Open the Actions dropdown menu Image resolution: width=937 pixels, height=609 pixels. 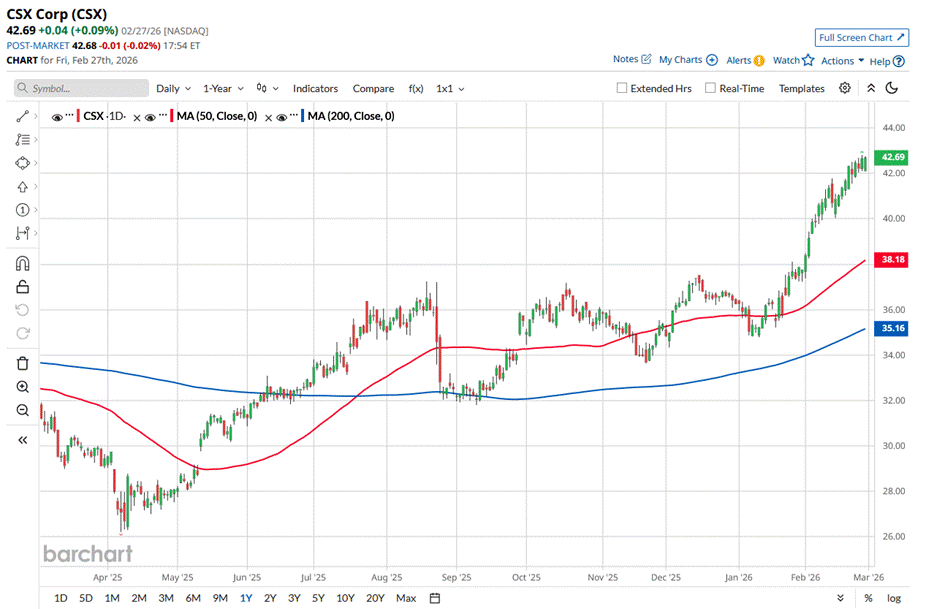click(843, 60)
